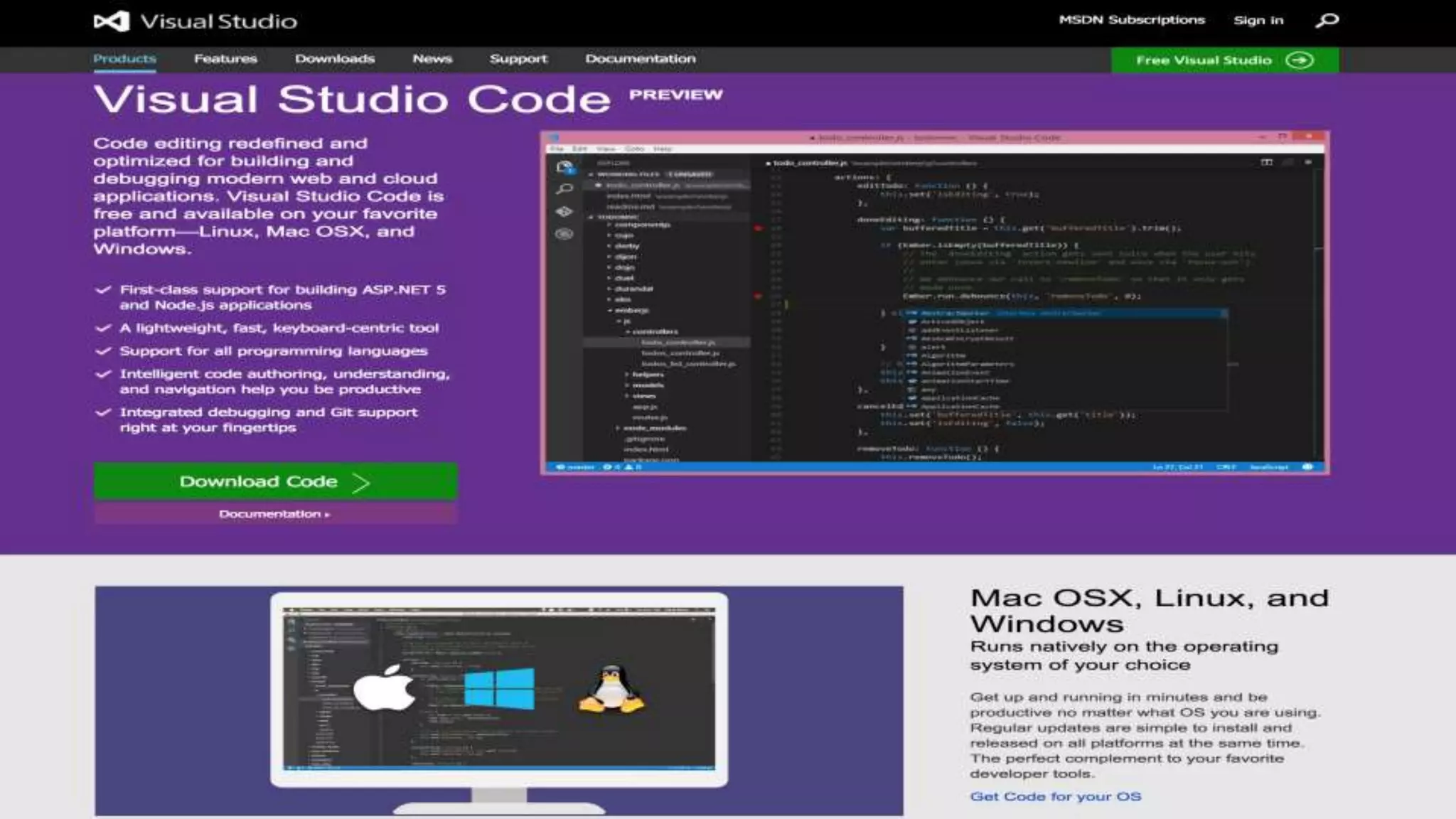This screenshot has height=819, width=1456.
Task: Click the Visual Studio logo icon
Action: tap(112, 21)
